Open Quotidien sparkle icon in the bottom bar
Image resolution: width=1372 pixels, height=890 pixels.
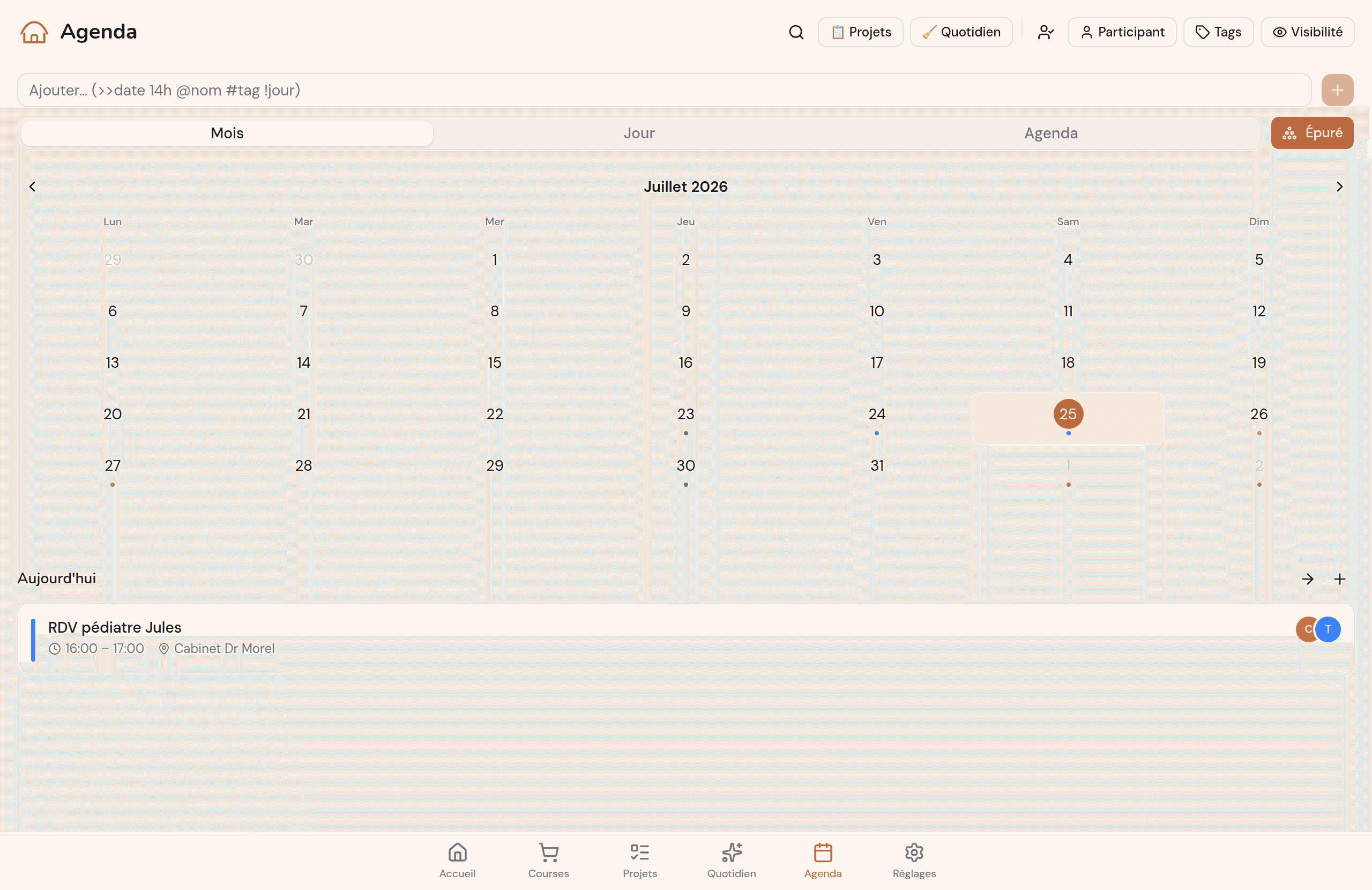[732, 861]
